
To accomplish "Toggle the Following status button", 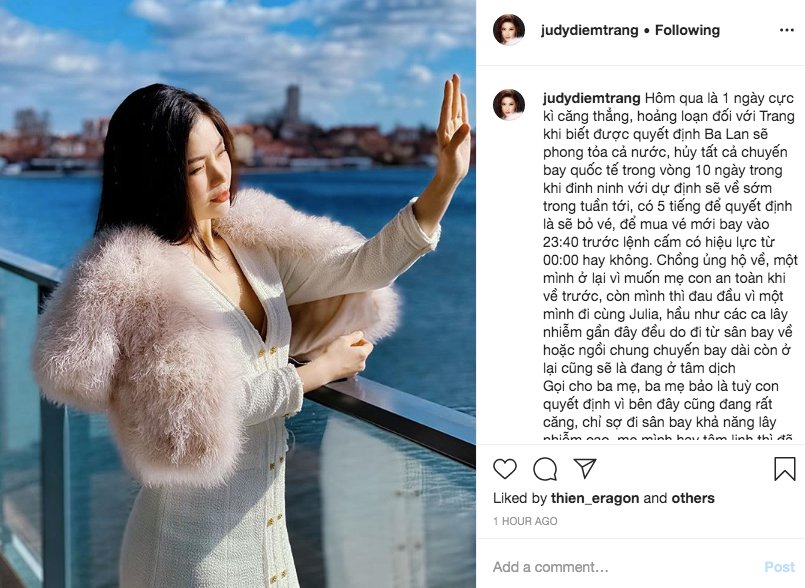I will (x=687, y=30).
